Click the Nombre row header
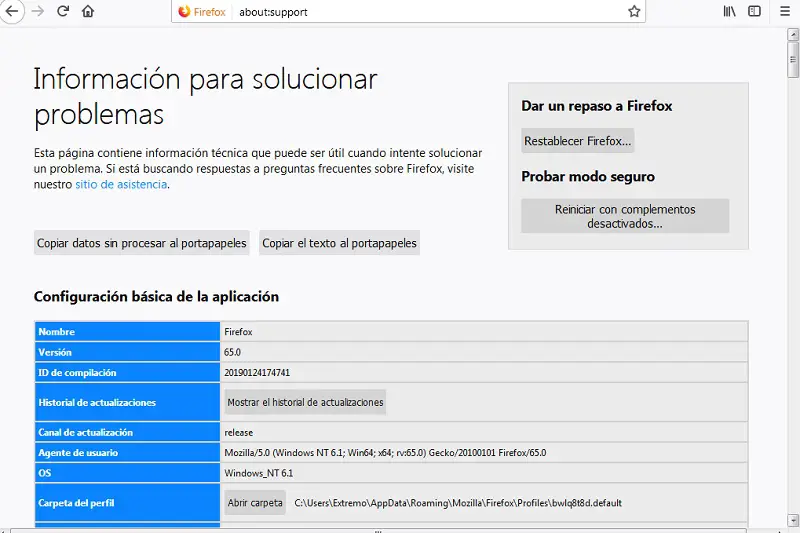Viewport: 800px width, 533px height. coord(127,332)
